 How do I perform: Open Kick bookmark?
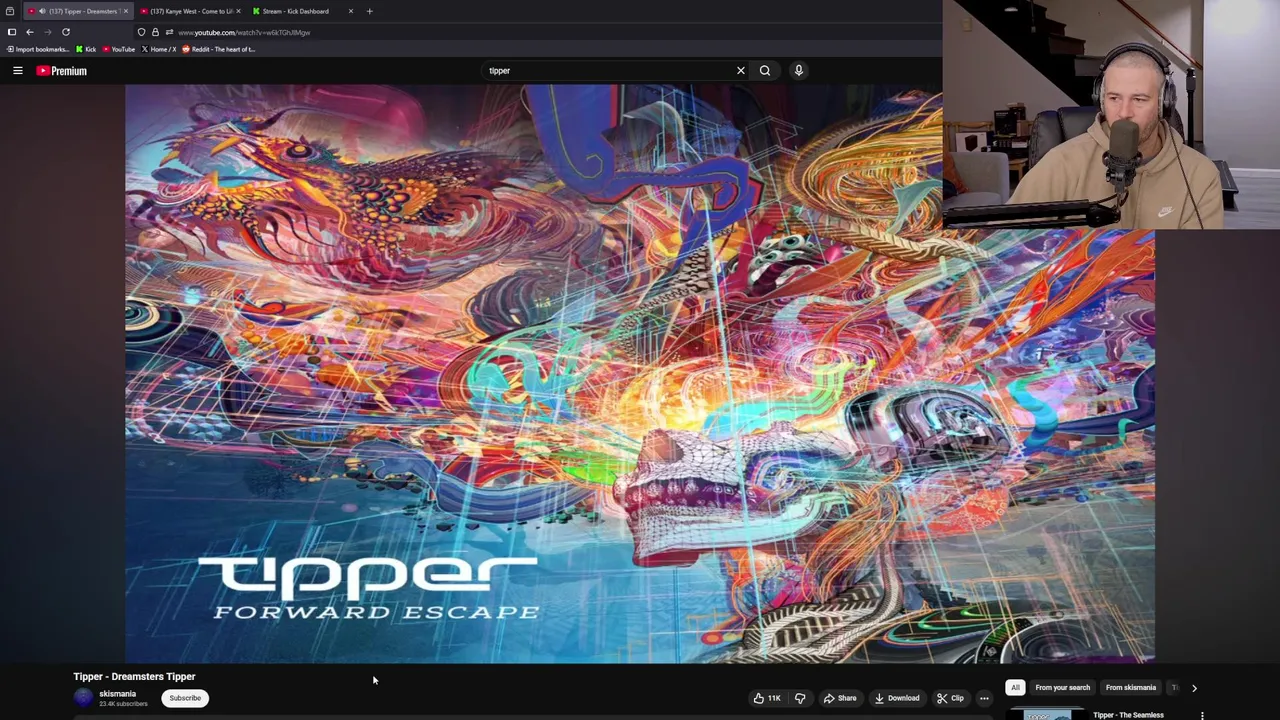coord(86,49)
